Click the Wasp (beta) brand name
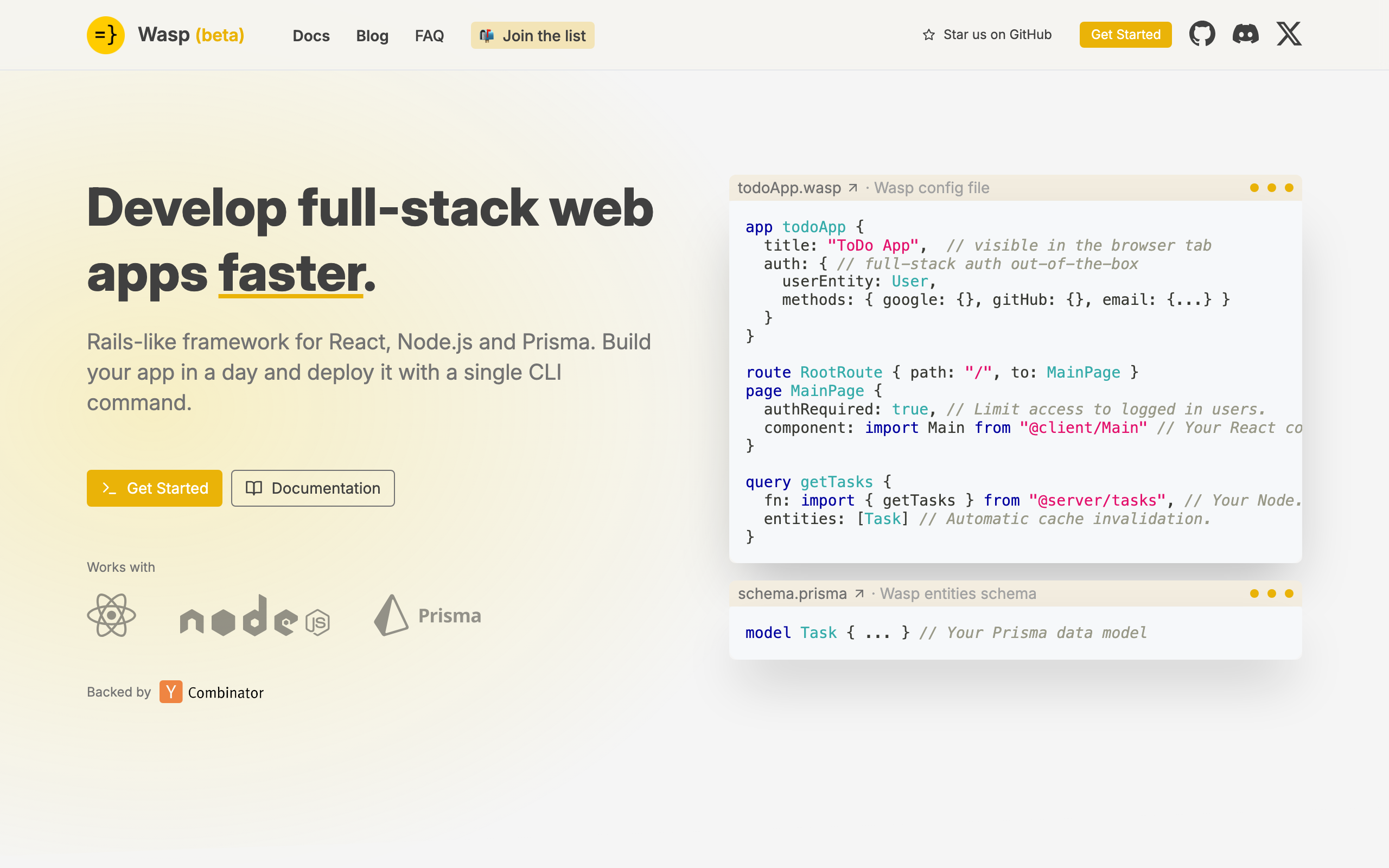This screenshot has height=868, width=1389. pyautogui.click(x=191, y=35)
